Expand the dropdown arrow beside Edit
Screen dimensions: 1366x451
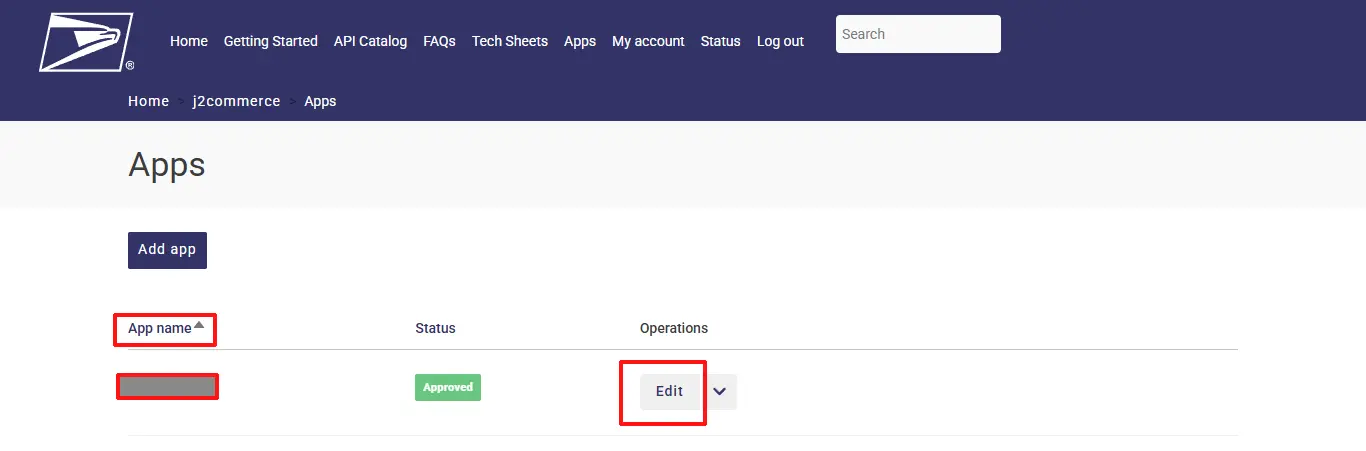pyautogui.click(x=720, y=392)
